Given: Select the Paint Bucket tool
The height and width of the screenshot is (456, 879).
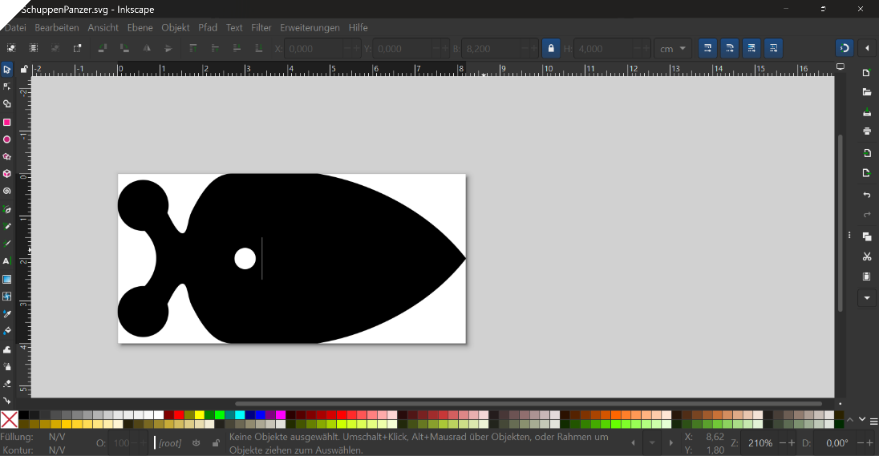Looking at the screenshot, I should tap(7, 331).
